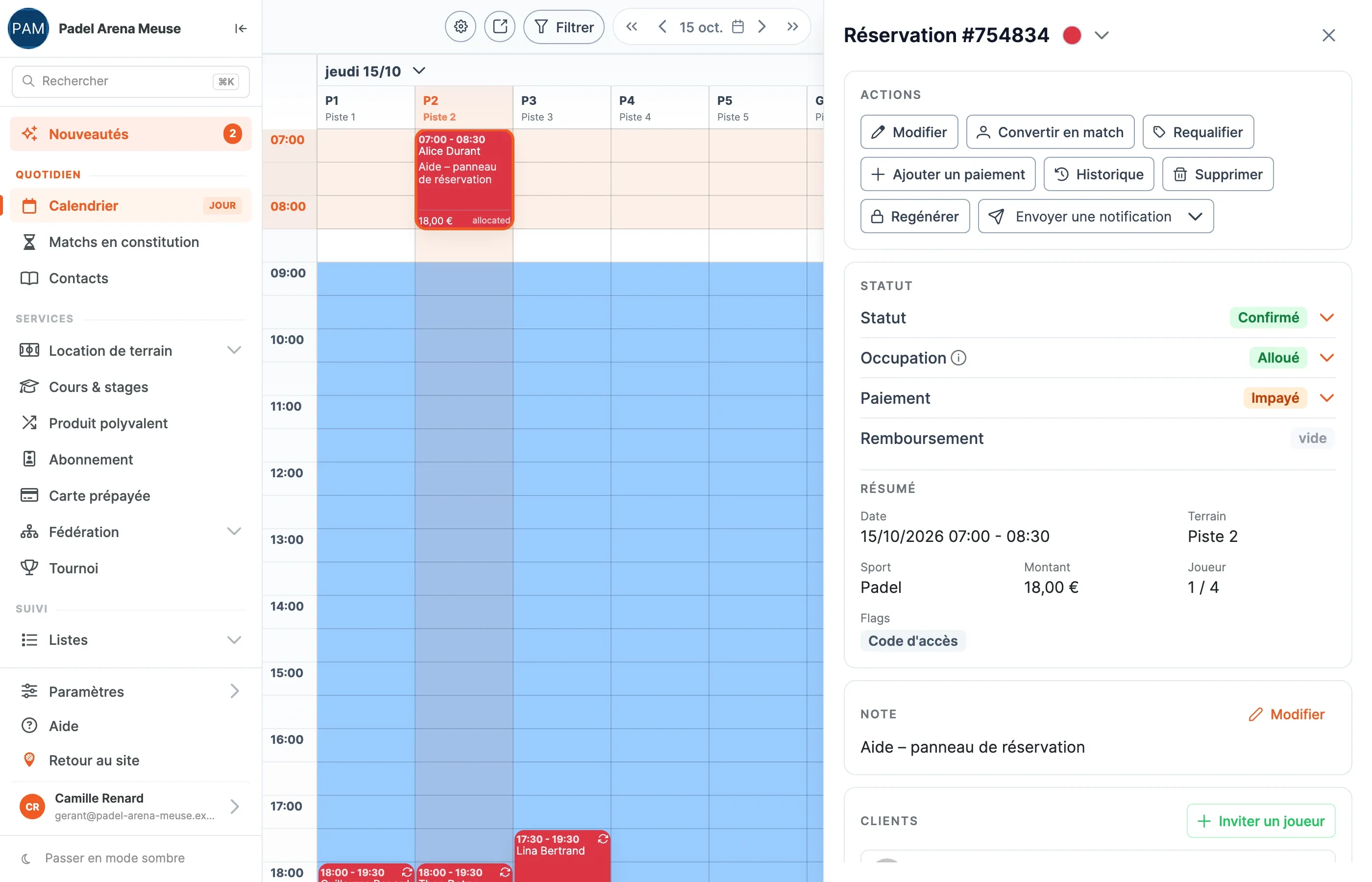
Task: Close the Réservation #754834 panel
Action: click(x=1328, y=35)
